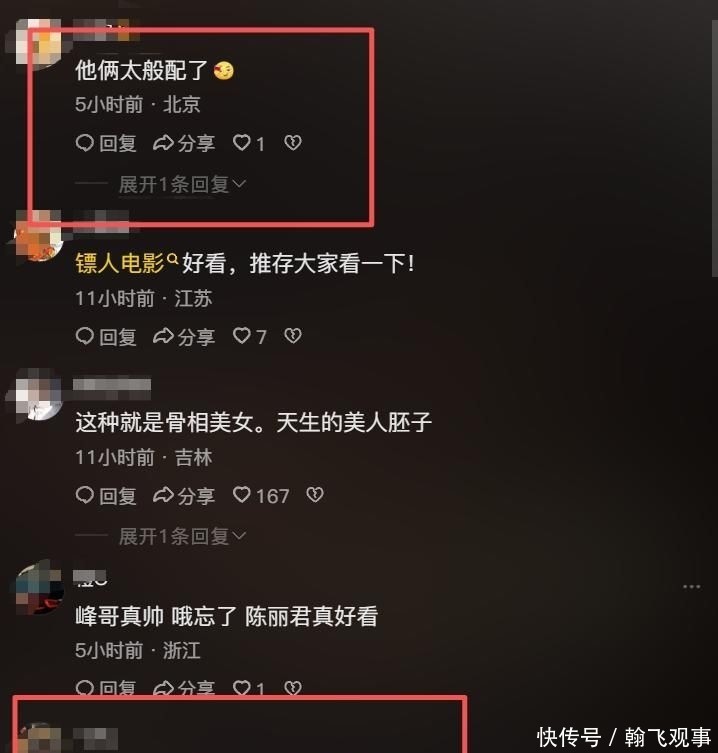Share the Jiangsu 镖人电影 comment
718x753 pixels.
click(x=184, y=337)
